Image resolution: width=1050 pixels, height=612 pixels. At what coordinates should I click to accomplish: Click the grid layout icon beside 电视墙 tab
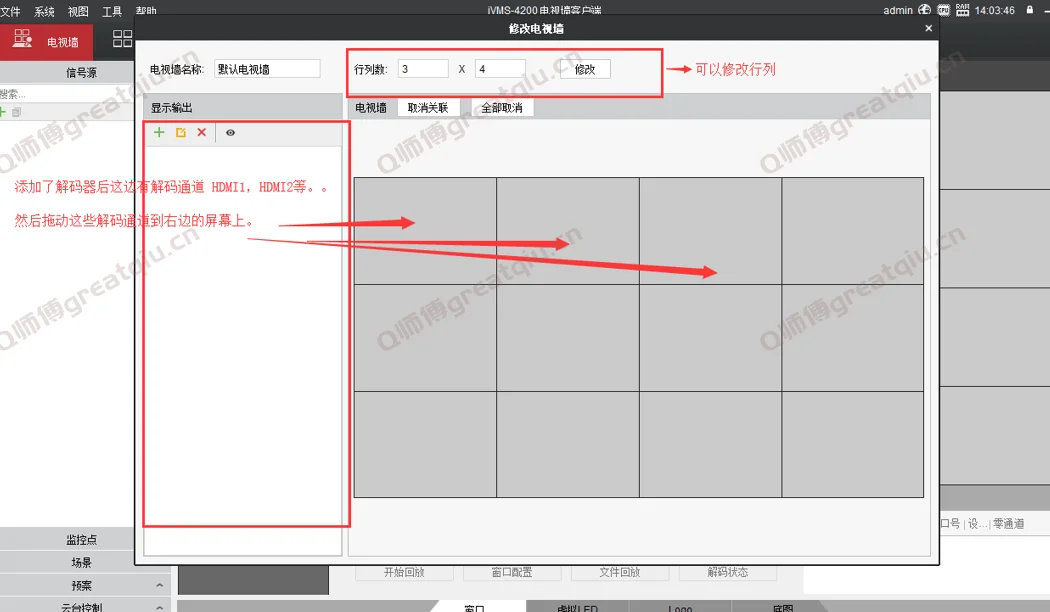tap(122, 39)
